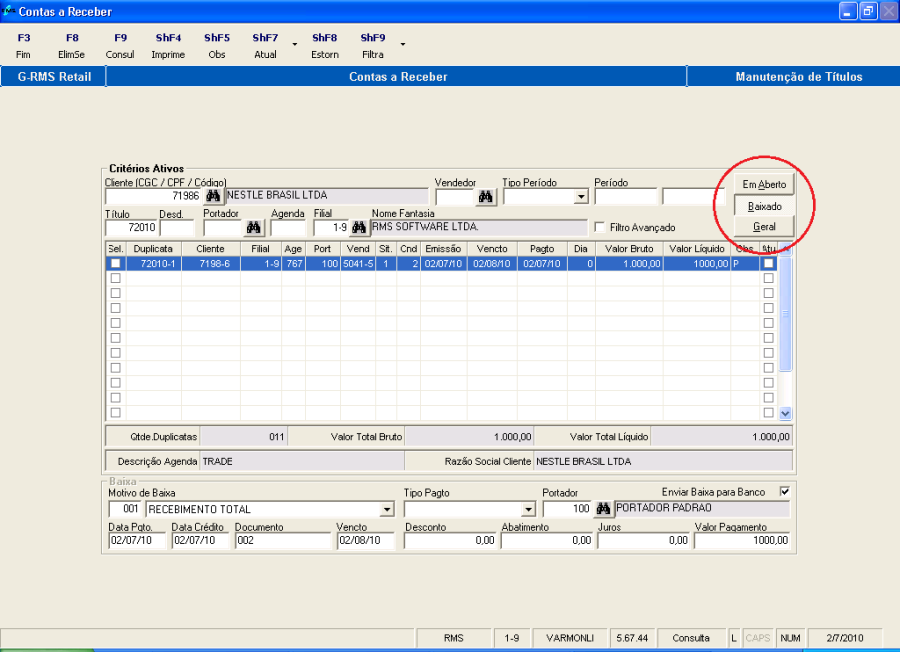Expand the Tipo Período dropdown
Screen dimensions: 900x652
point(580,197)
